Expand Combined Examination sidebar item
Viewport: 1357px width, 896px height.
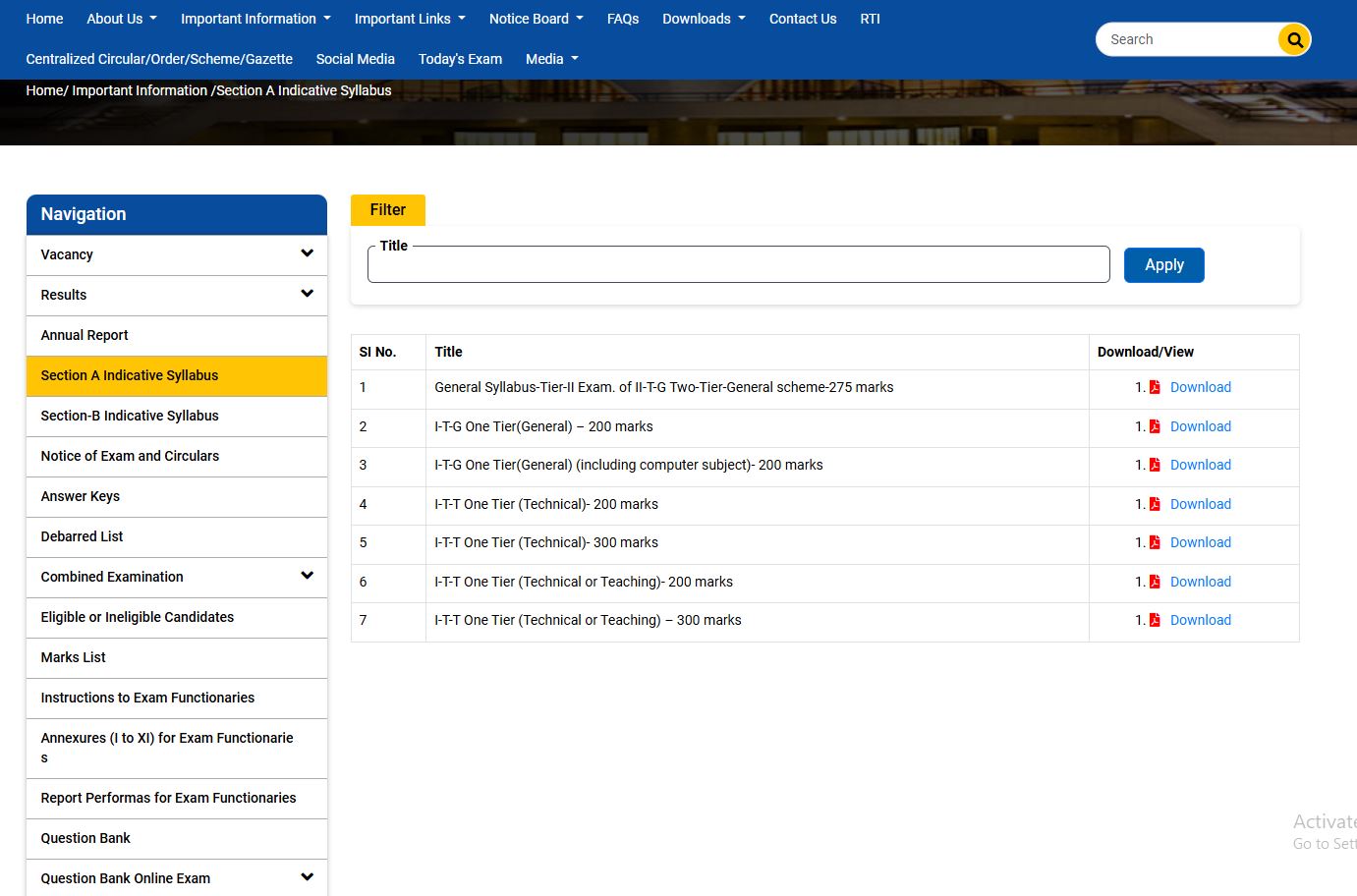pos(307,577)
